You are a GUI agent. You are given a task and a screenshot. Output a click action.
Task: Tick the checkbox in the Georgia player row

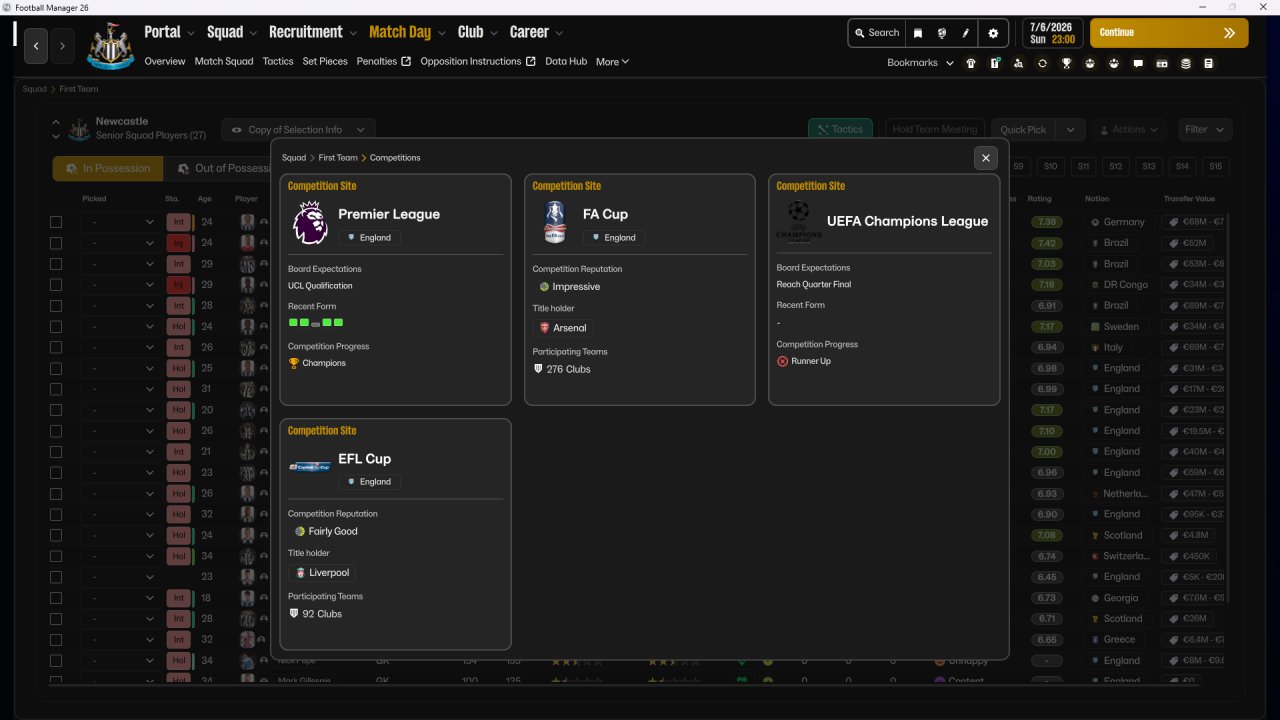pyautogui.click(x=56, y=598)
